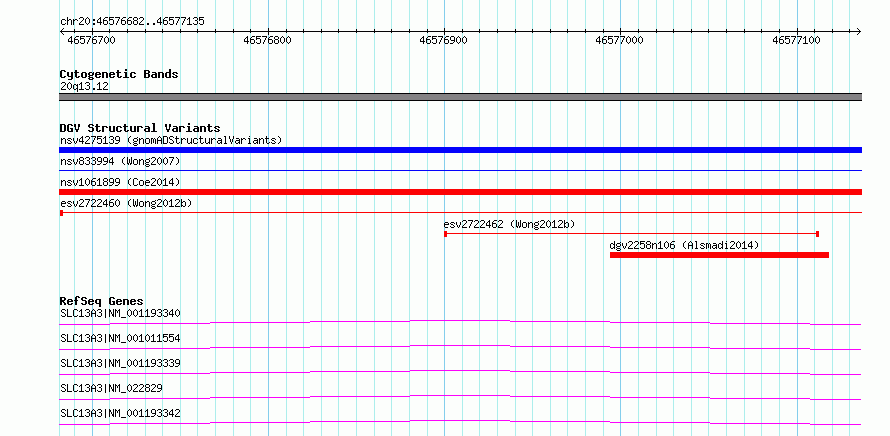
Task: Select transcript SLC13A3|NM_001193340 label
Action: click(x=120, y=313)
